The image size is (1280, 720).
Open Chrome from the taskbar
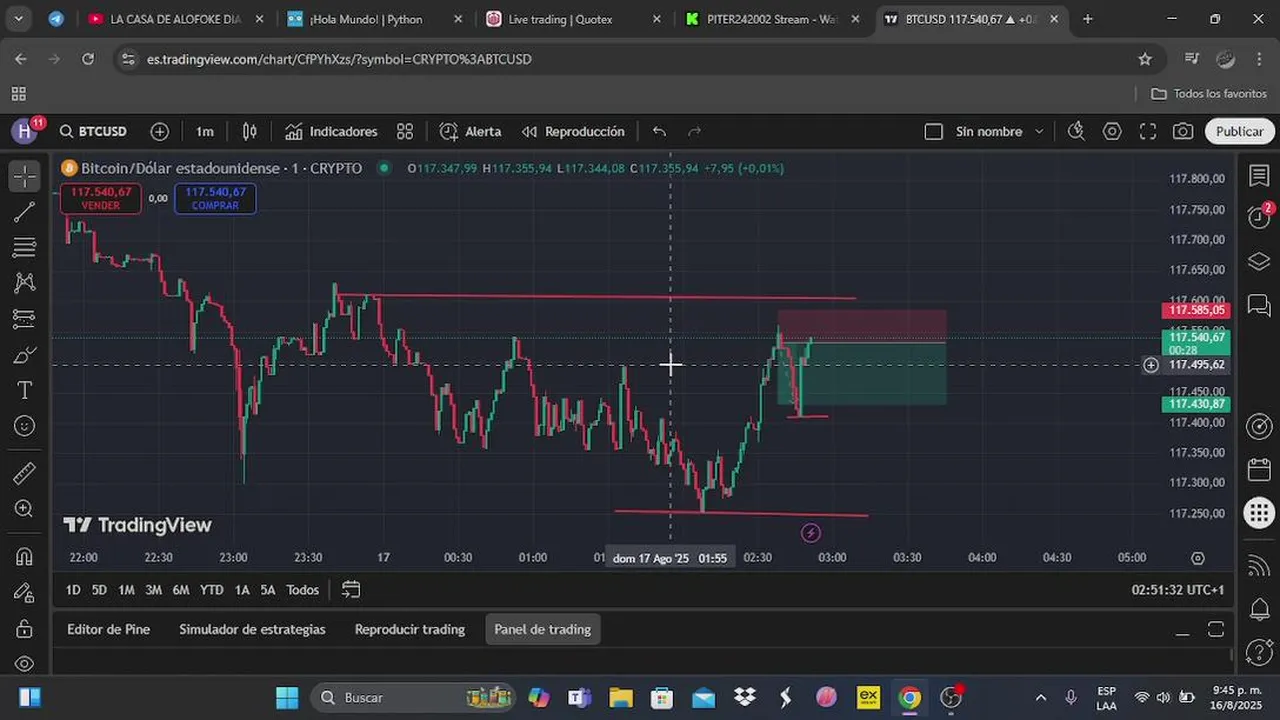click(909, 697)
